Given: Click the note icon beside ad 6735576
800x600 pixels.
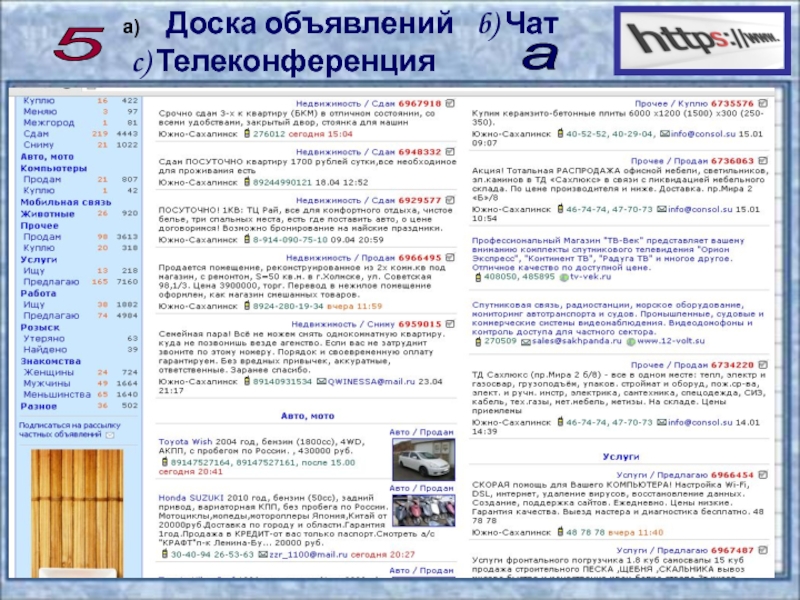Looking at the screenshot, I should pos(763,104).
